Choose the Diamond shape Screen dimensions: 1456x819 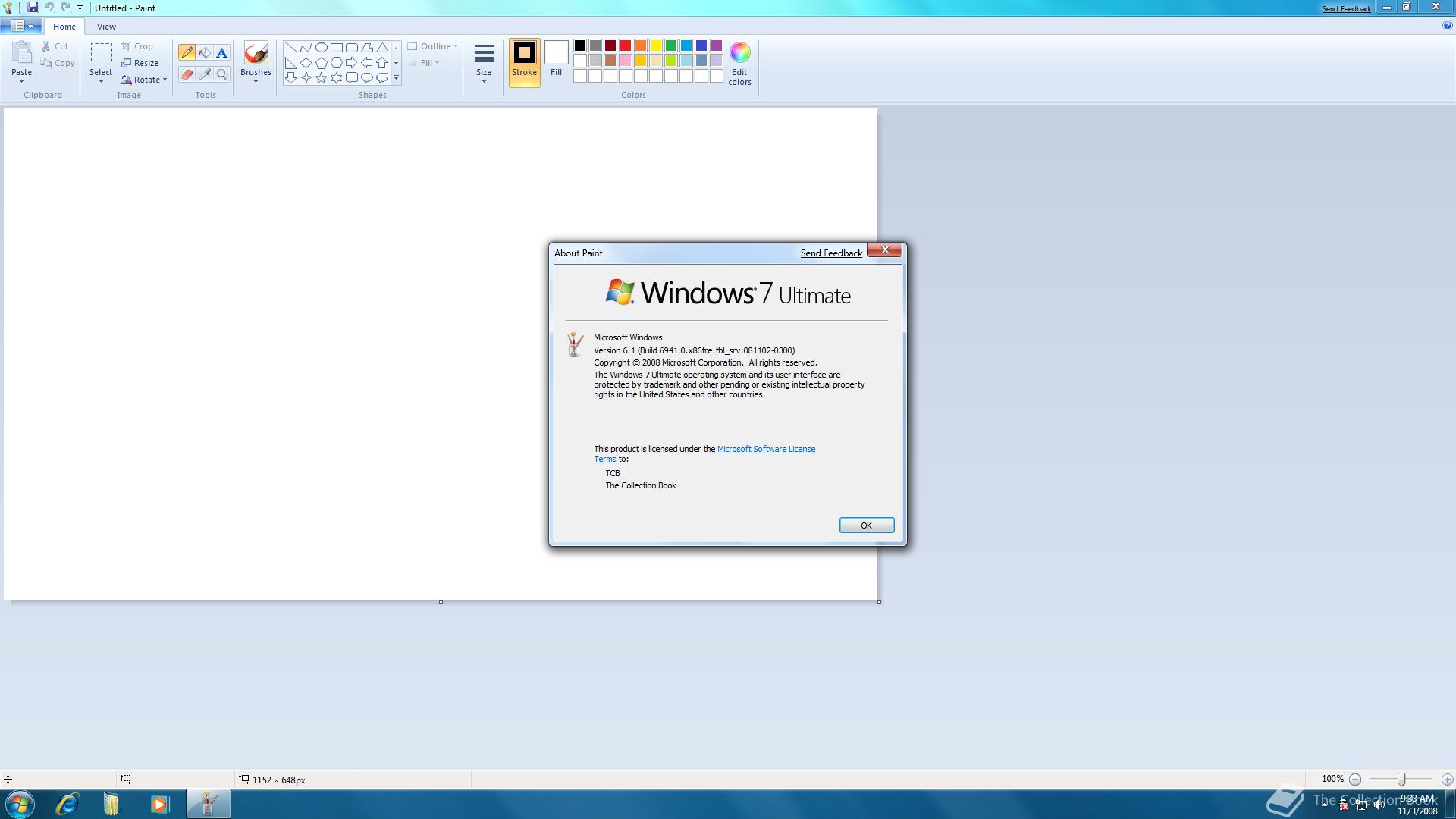tap(306, 63)
